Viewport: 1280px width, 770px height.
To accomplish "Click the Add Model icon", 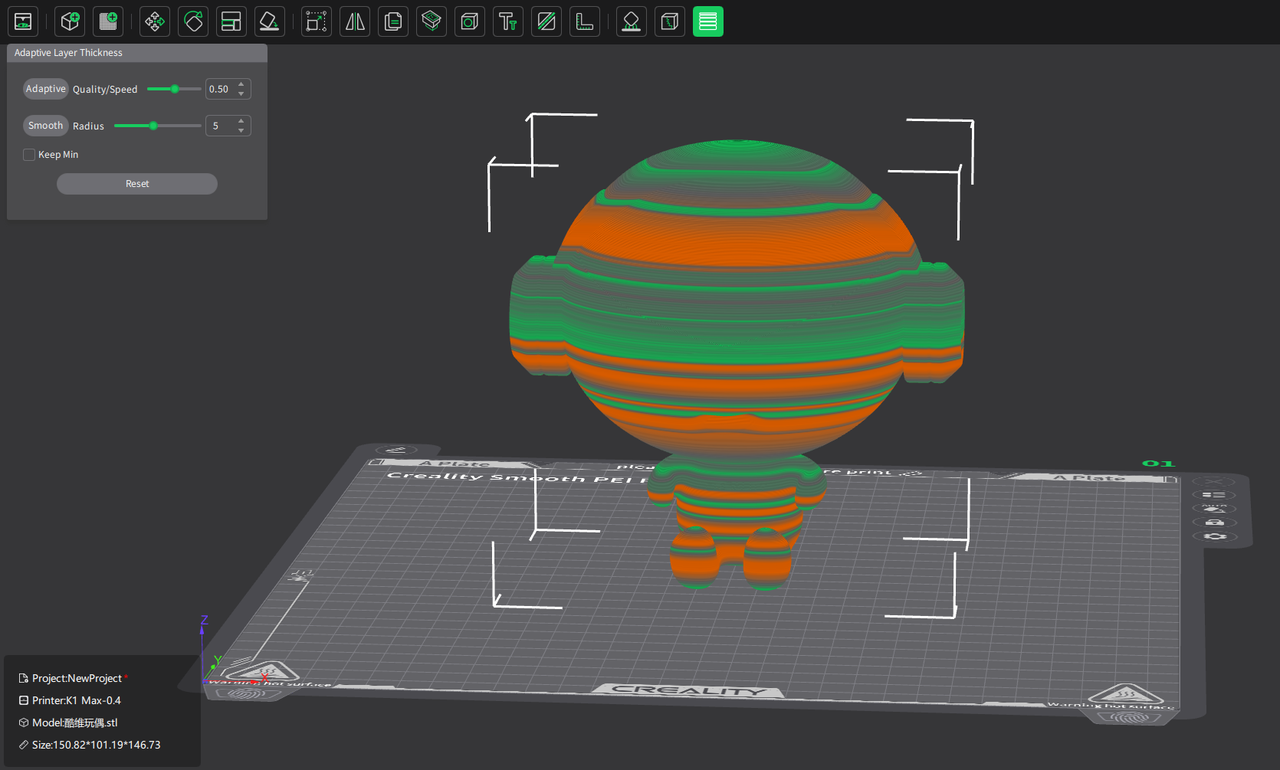I will [x=69, y=21].
